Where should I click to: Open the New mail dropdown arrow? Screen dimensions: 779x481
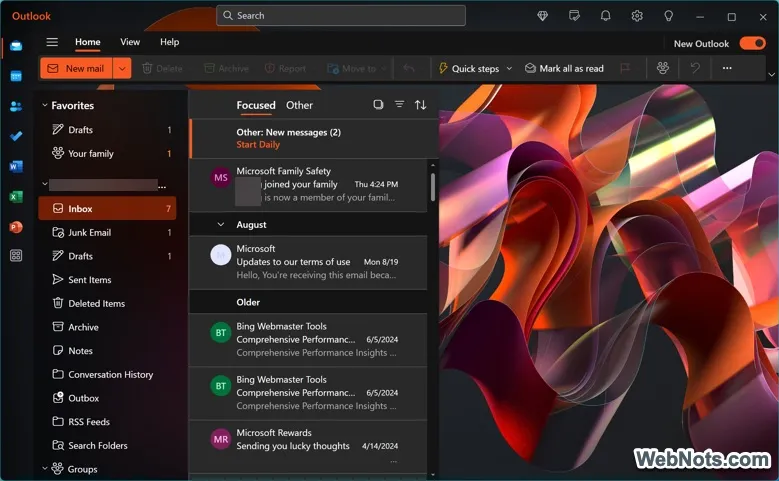point(122,69)
